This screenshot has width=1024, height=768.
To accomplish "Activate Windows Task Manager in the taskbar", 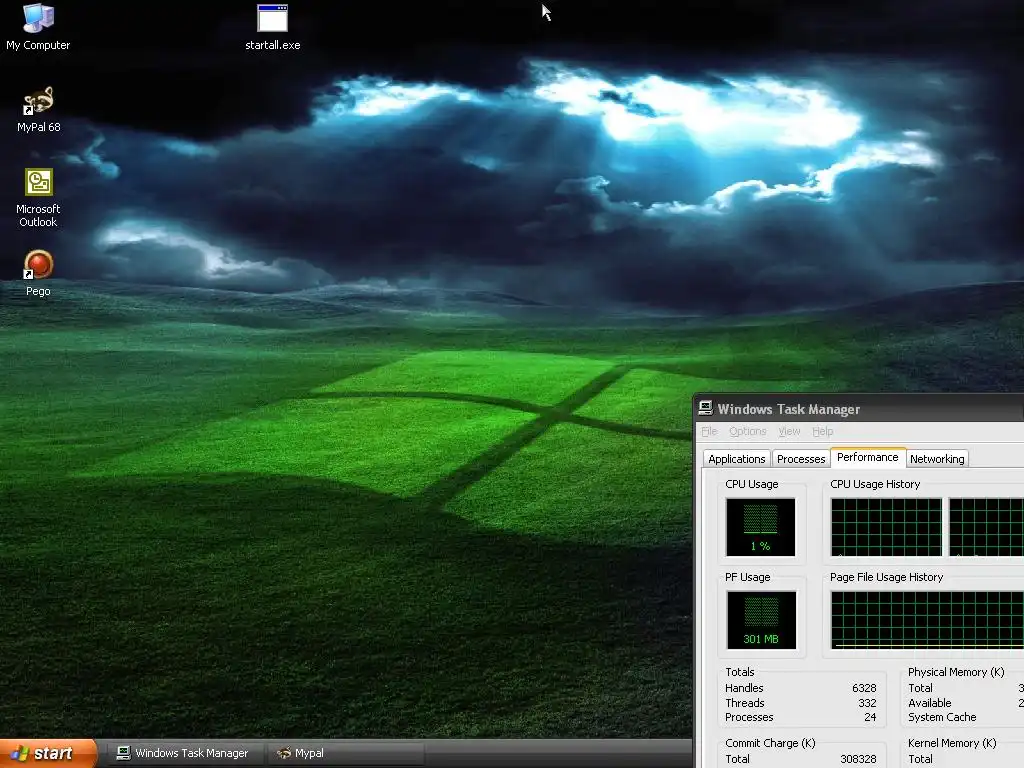I will pyautogui.click(x=183, y=753).
